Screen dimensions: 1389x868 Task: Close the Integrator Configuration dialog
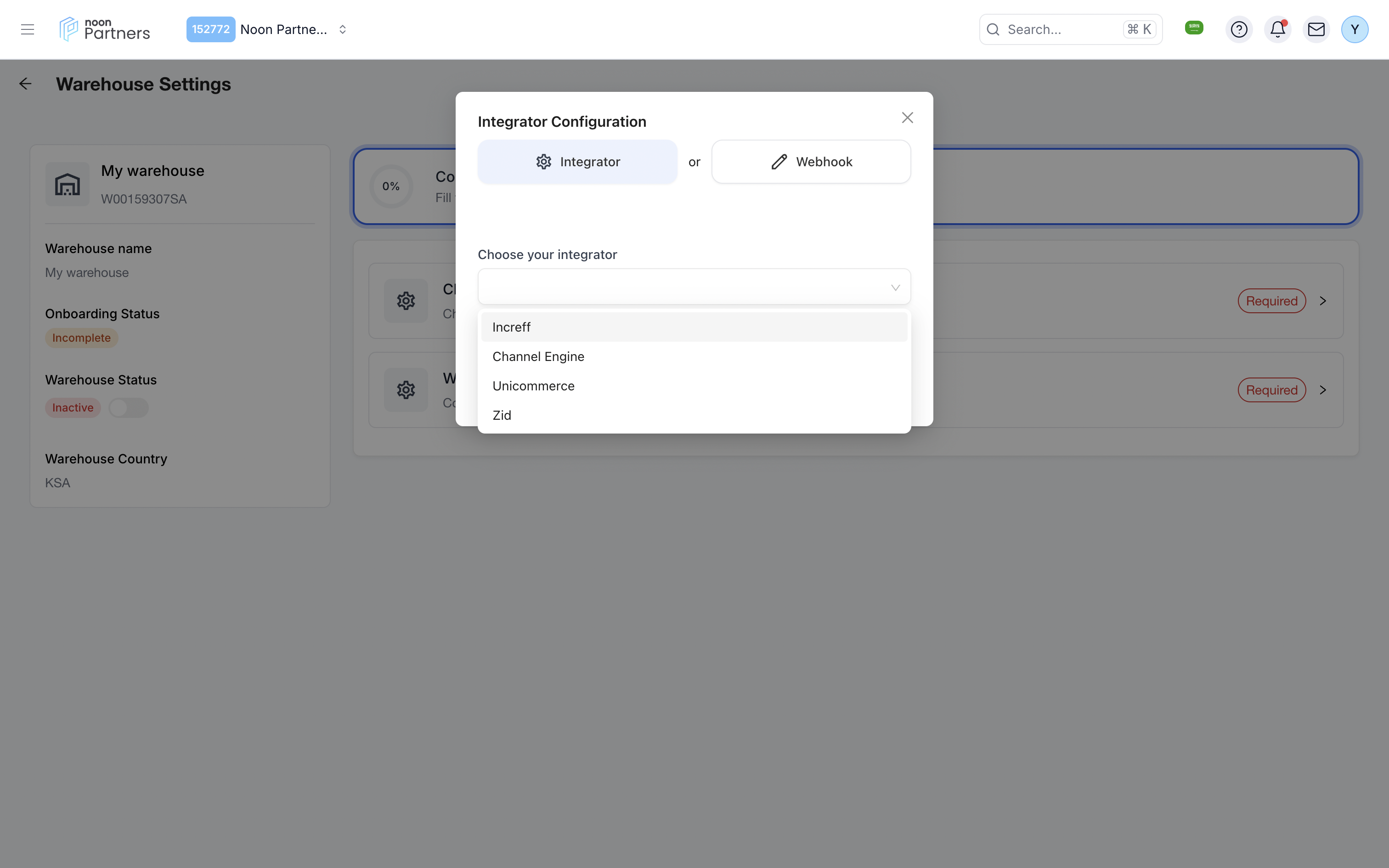(908, 118)
